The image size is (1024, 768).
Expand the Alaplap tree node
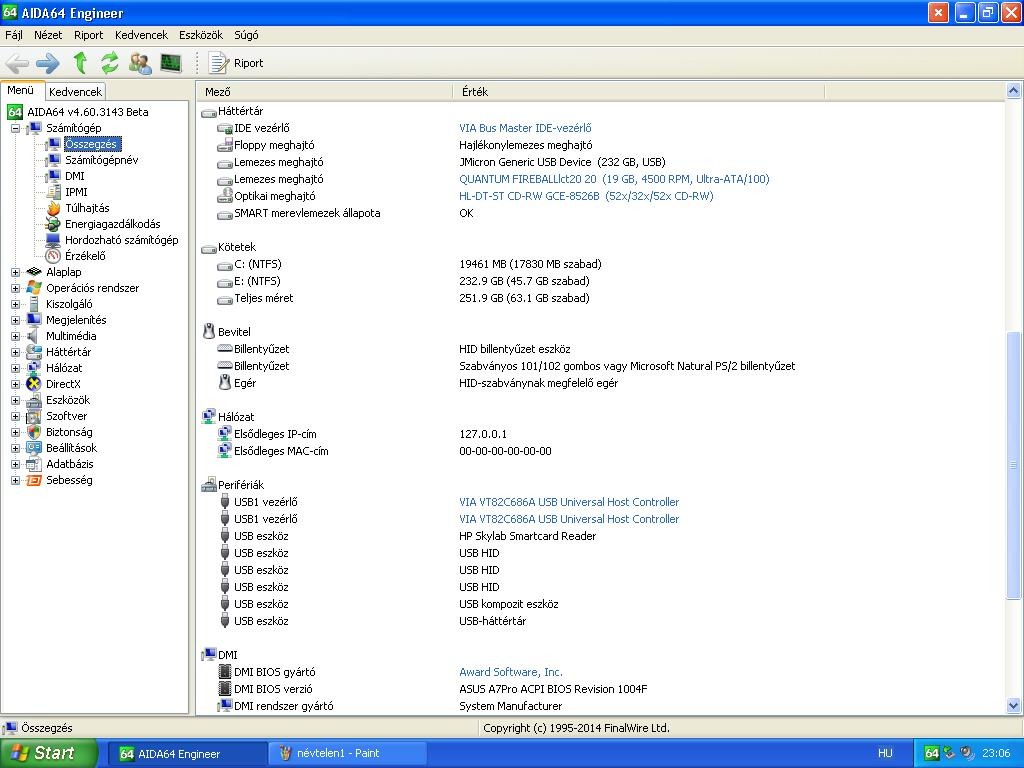pos(16,272)
